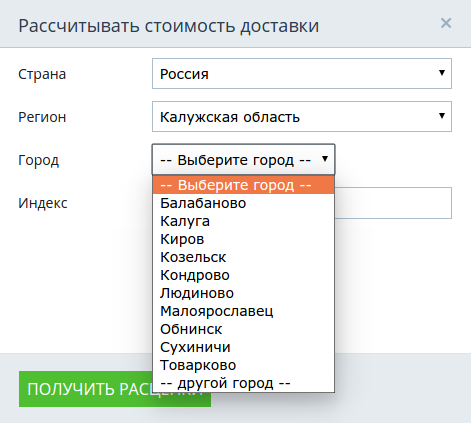
Task: Select Сухиничи from the options
Action: [243, 347]
